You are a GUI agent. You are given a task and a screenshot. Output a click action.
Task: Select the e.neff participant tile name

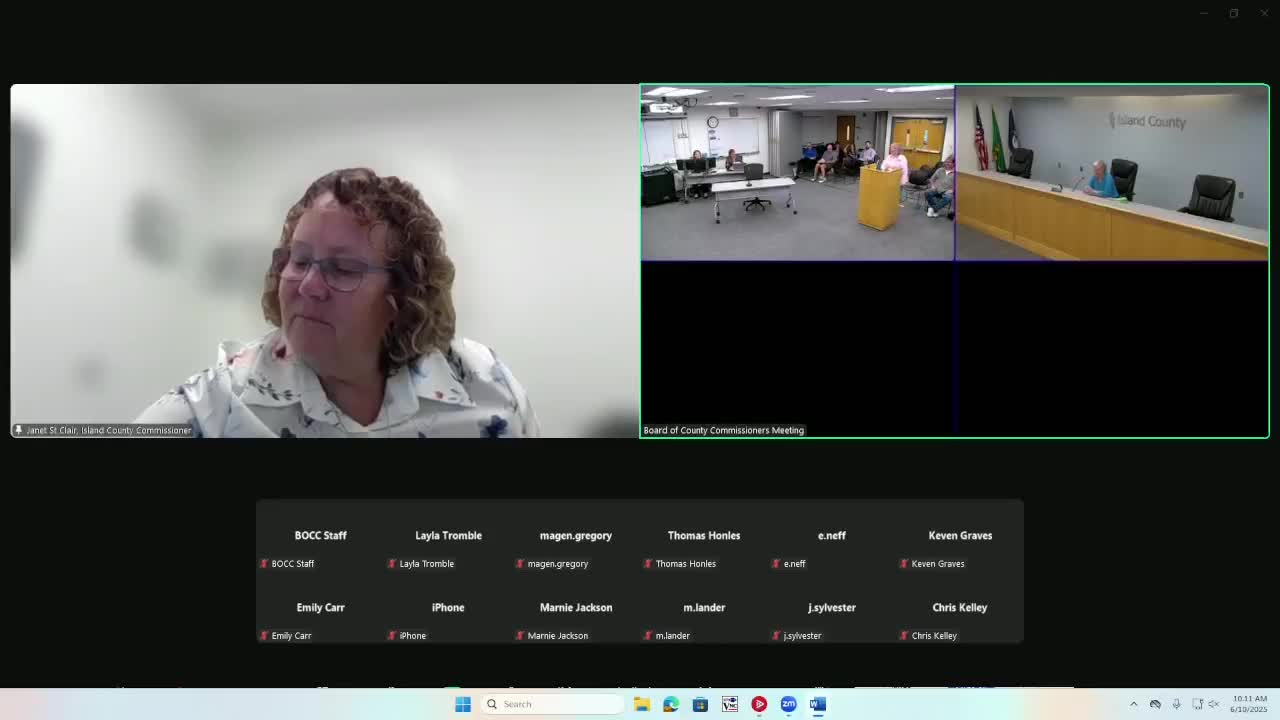tap(832, 536)
